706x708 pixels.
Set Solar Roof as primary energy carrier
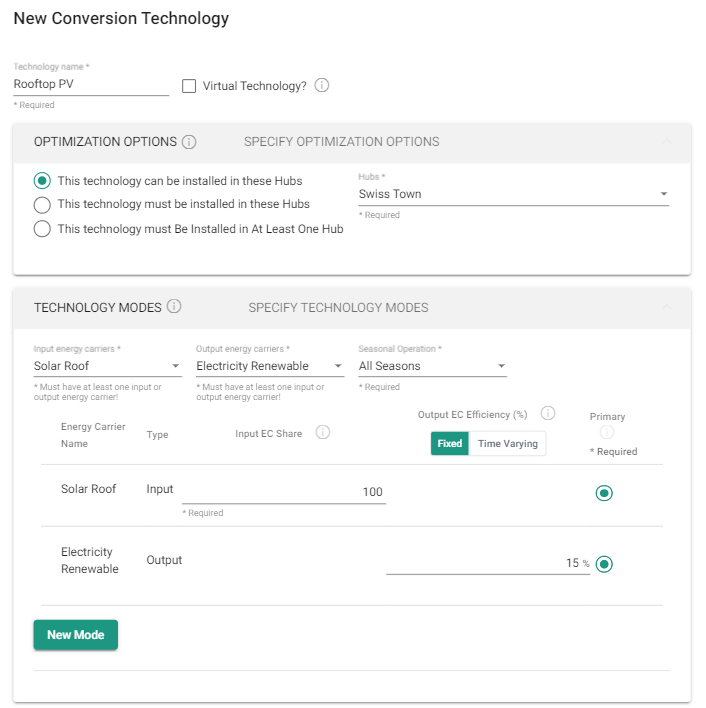(604, 493)
